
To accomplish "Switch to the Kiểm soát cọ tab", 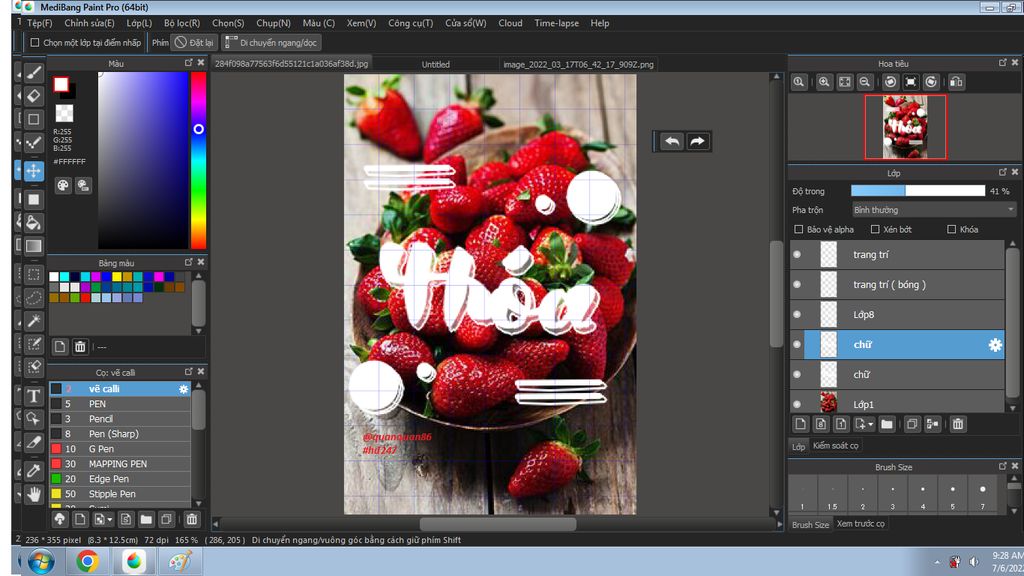I will (836, 446).
